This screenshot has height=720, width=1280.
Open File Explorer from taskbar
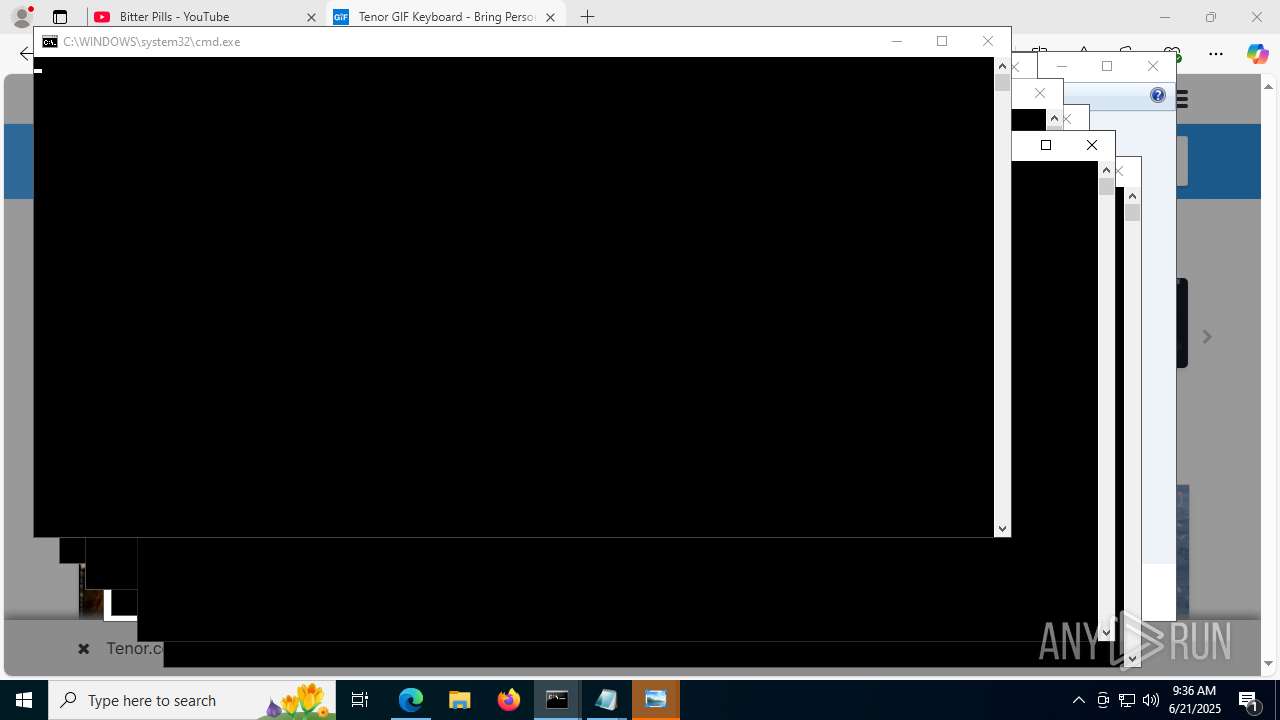(460, 700)
